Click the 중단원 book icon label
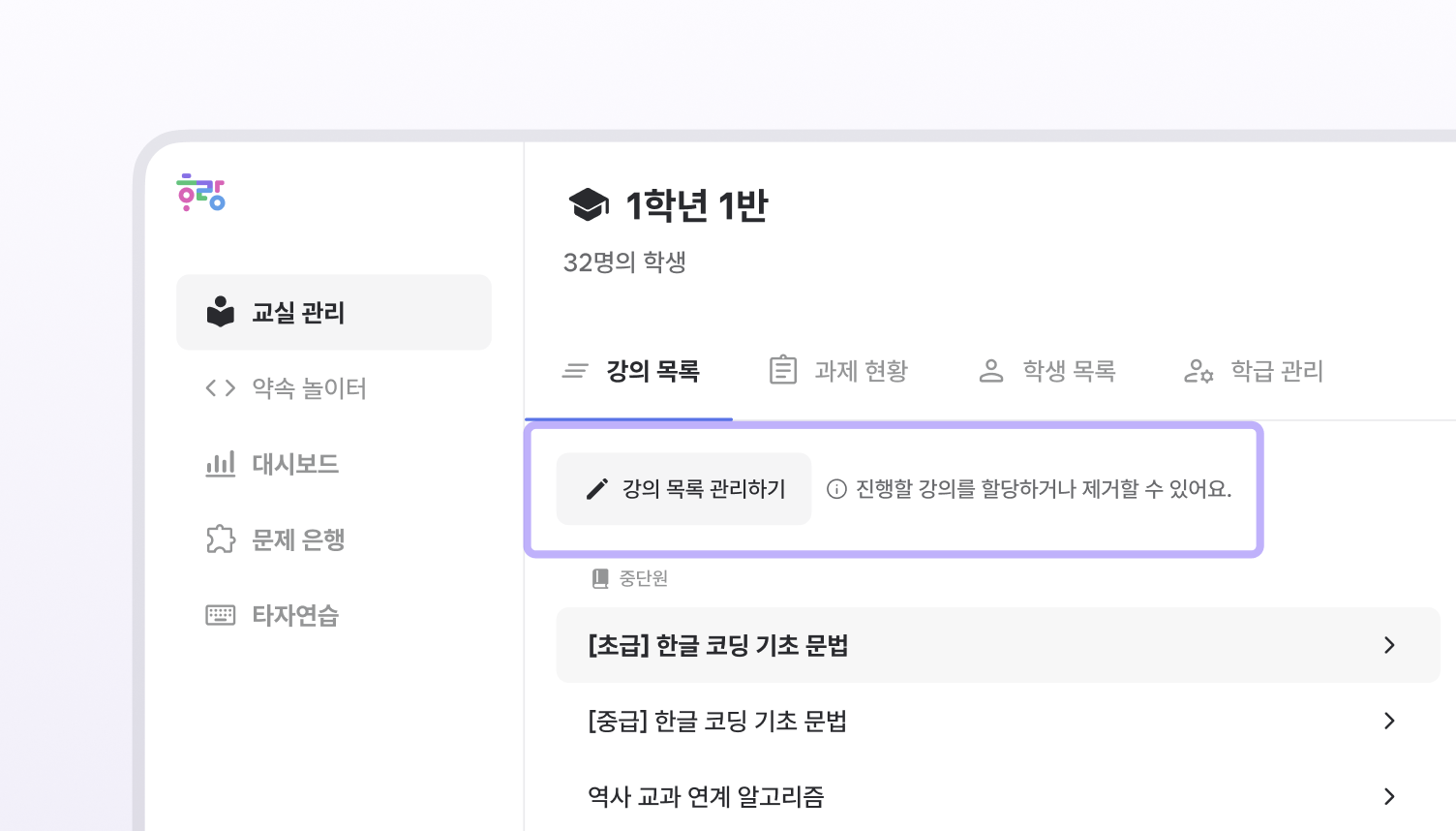Image resolution: width=1456 pixels, height=831 pixels. [600, 578]
